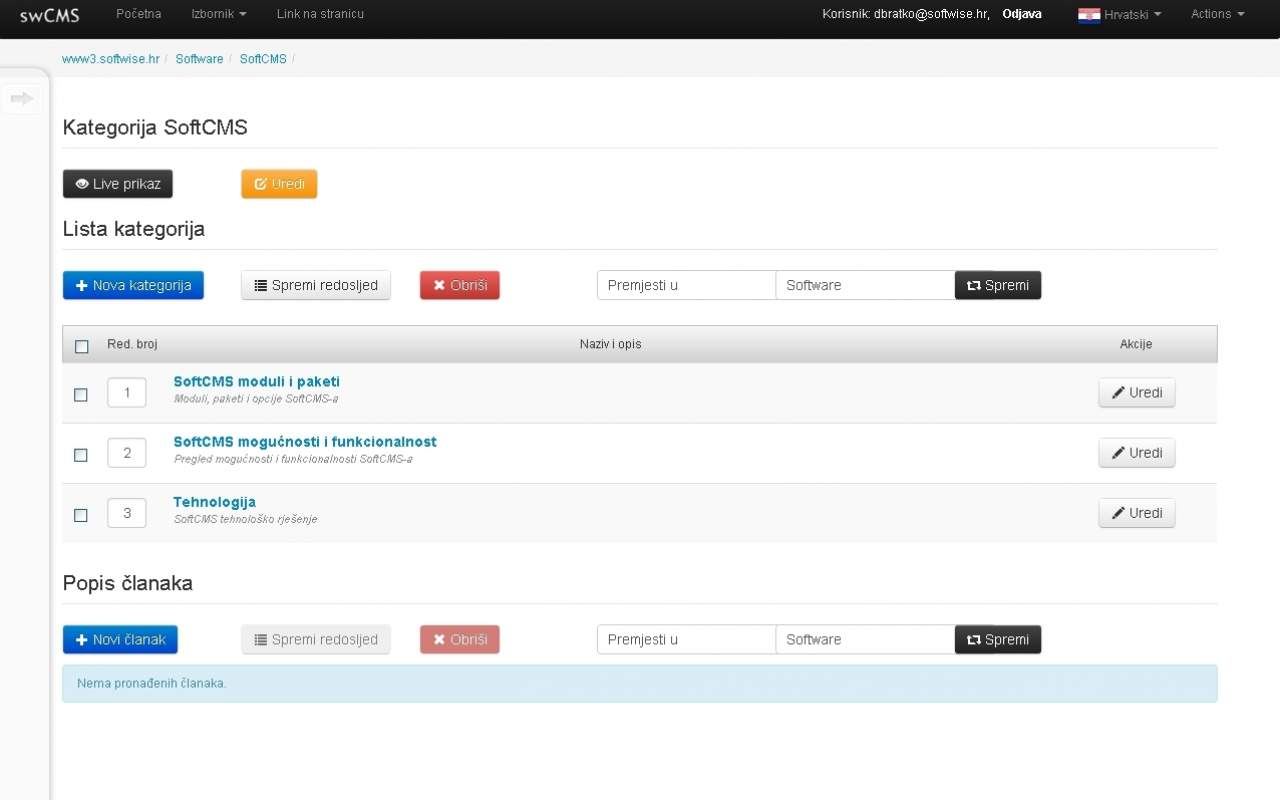This screenshot has width=1280, height=800.
Task: Check the Tehnologija row checkbox
Action: 81,515
